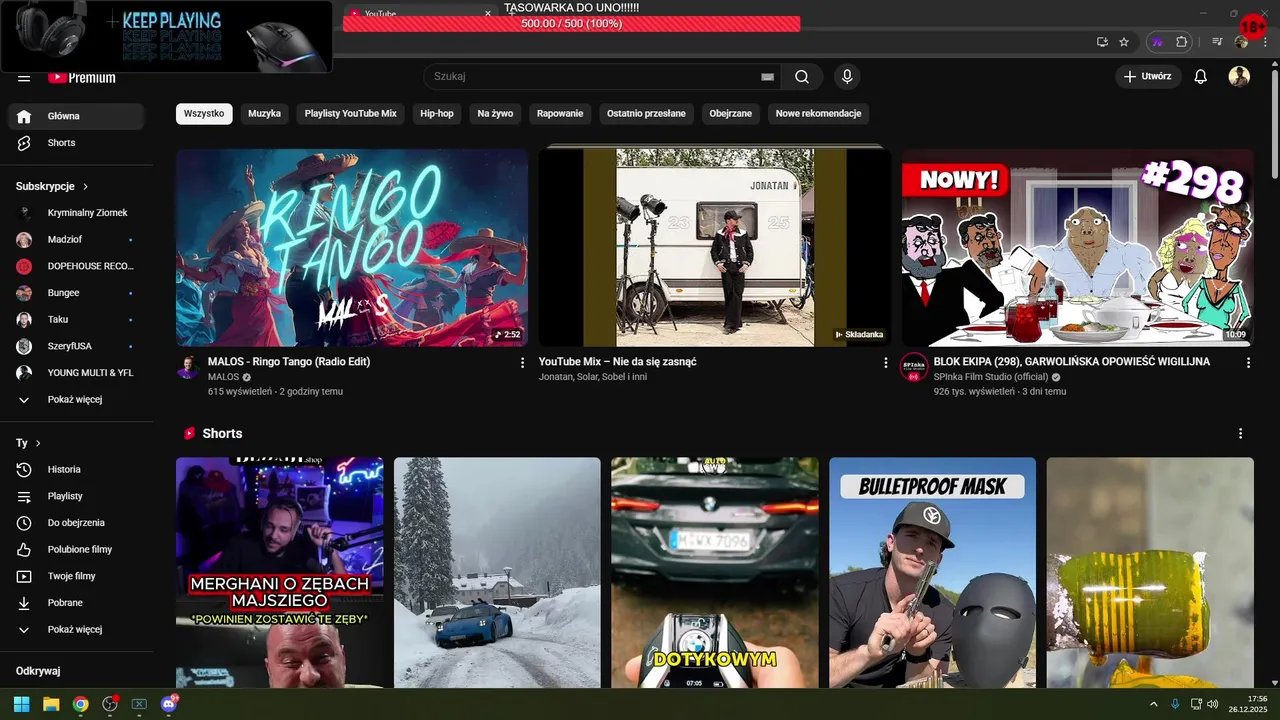Open the Subskrypcje section chevron
1280x720 pixels.
pyautogui.click(x=86, y=187)
